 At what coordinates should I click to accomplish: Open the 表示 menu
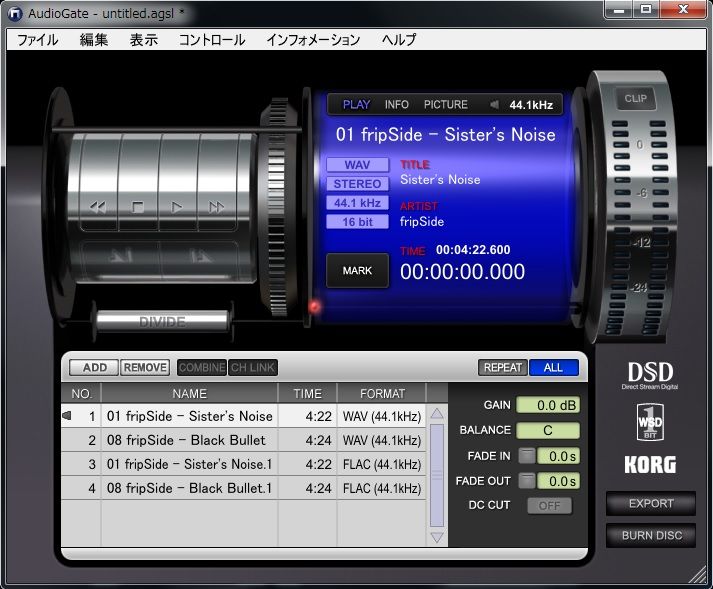[144, 40]
